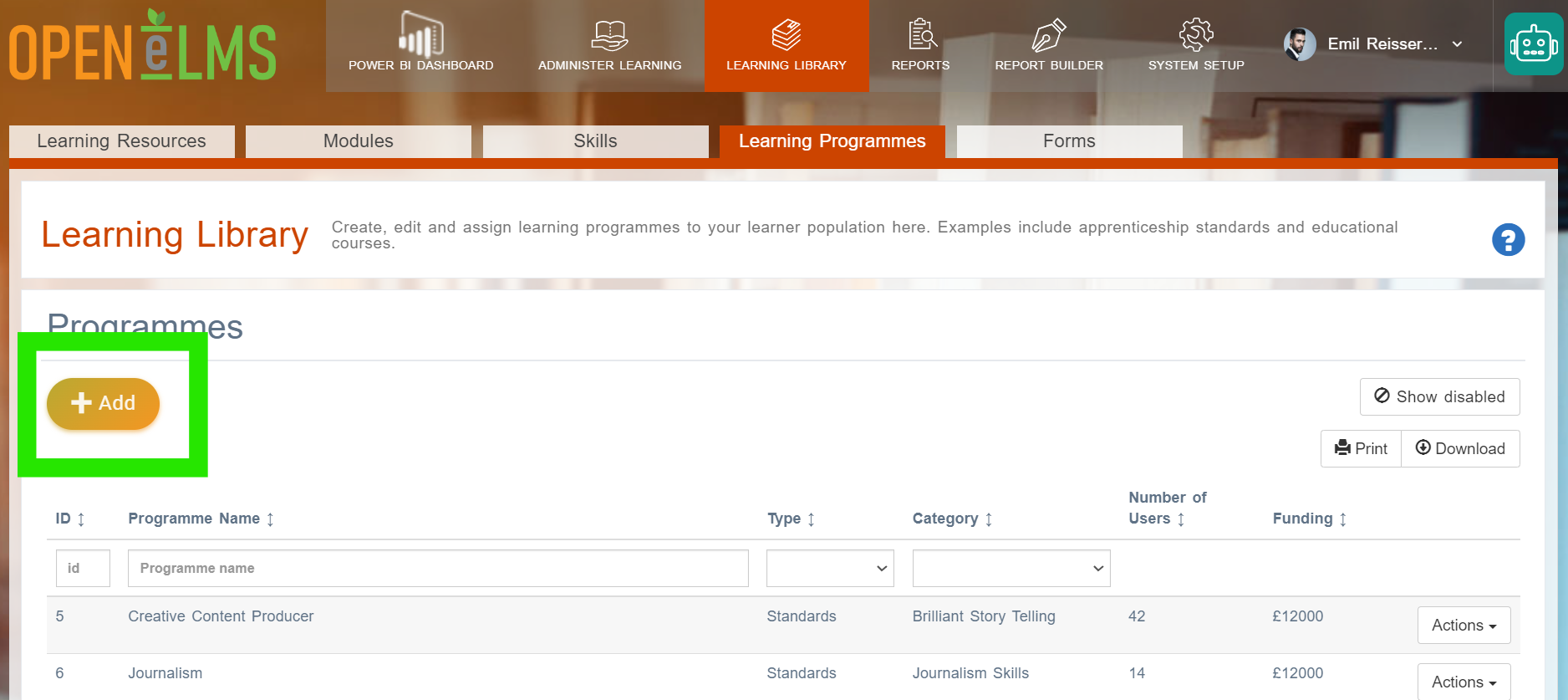
Task: Open the chatbot robot icon
Action: pyautogui.click(x=1534, y=44)
